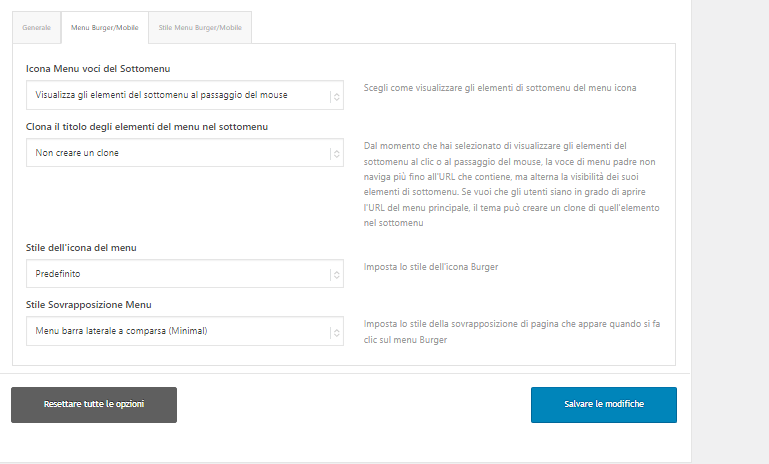Select the Menu Burger/Mobile tab
The height and width of the screenshot is (464, 769).
[104, 27]
